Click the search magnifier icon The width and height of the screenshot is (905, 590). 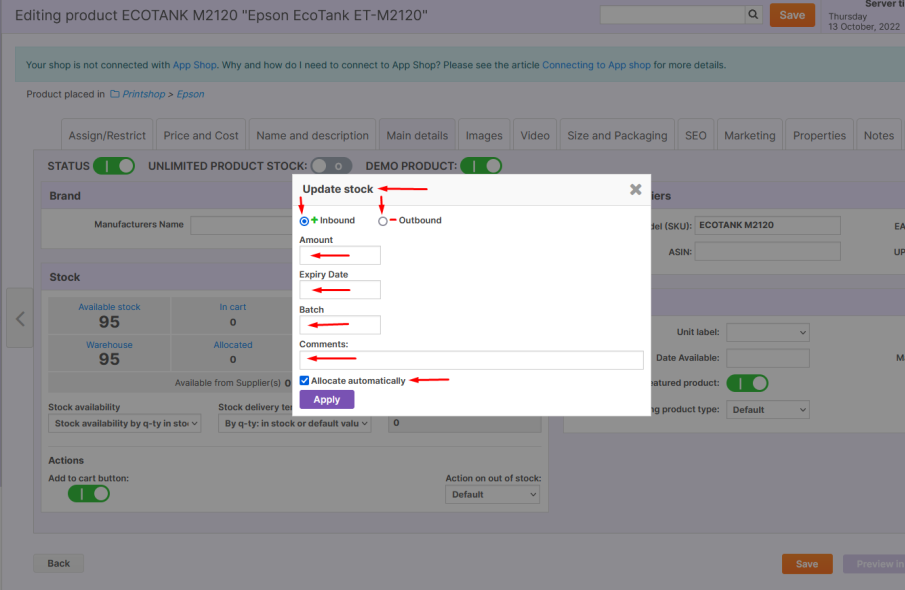pyautogui.click(x=753, y=14)
